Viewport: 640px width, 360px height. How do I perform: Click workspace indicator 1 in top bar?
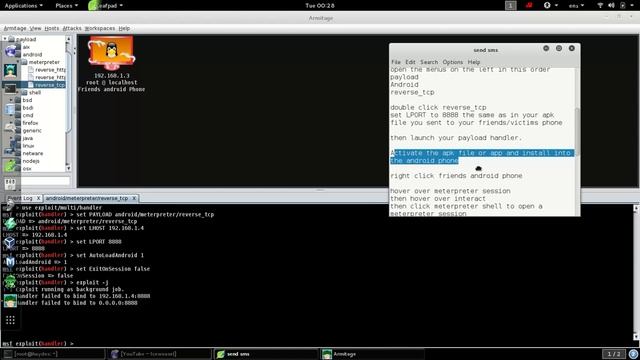(511, 5)
